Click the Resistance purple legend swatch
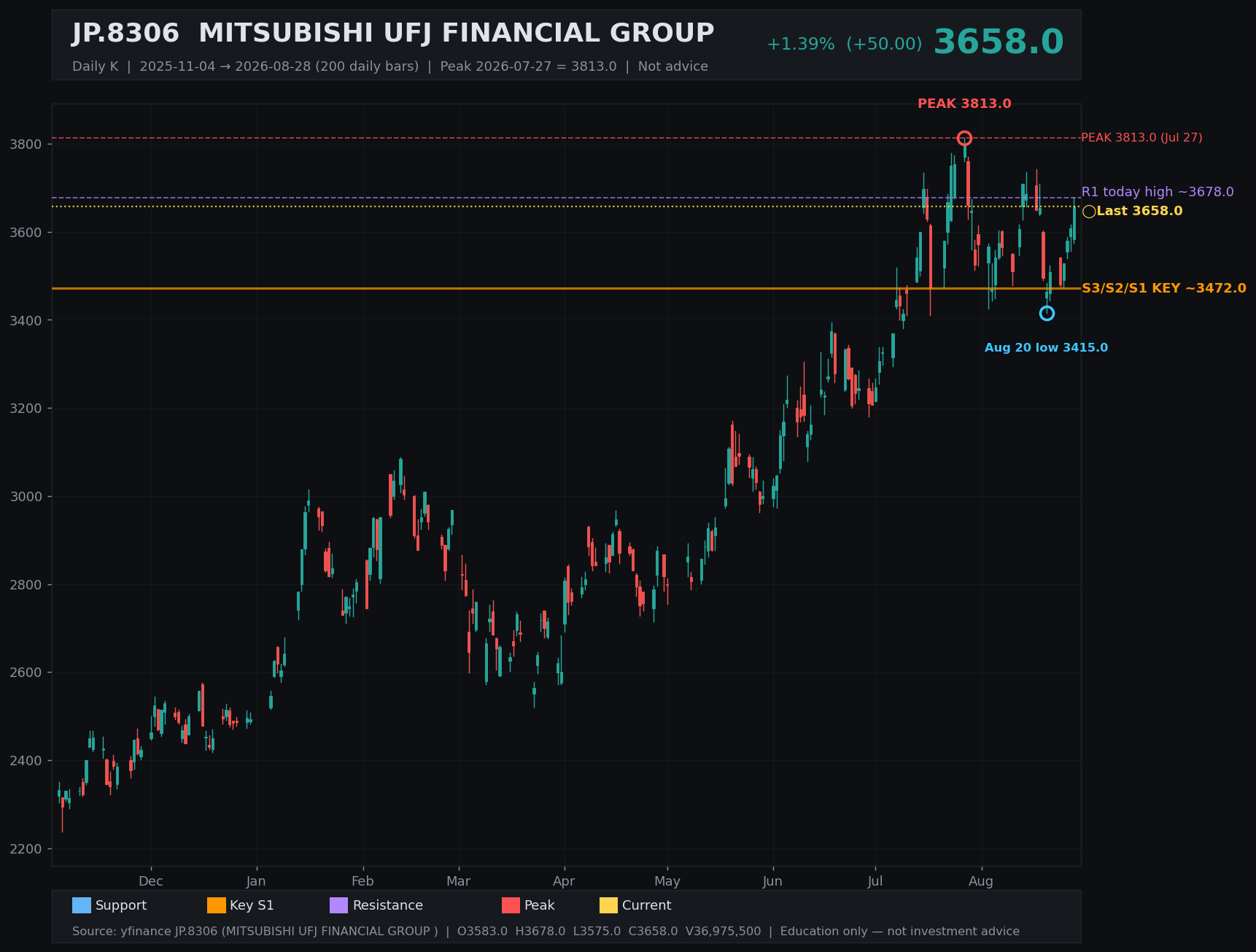The image size is (1256, 952). coord(339,905)
